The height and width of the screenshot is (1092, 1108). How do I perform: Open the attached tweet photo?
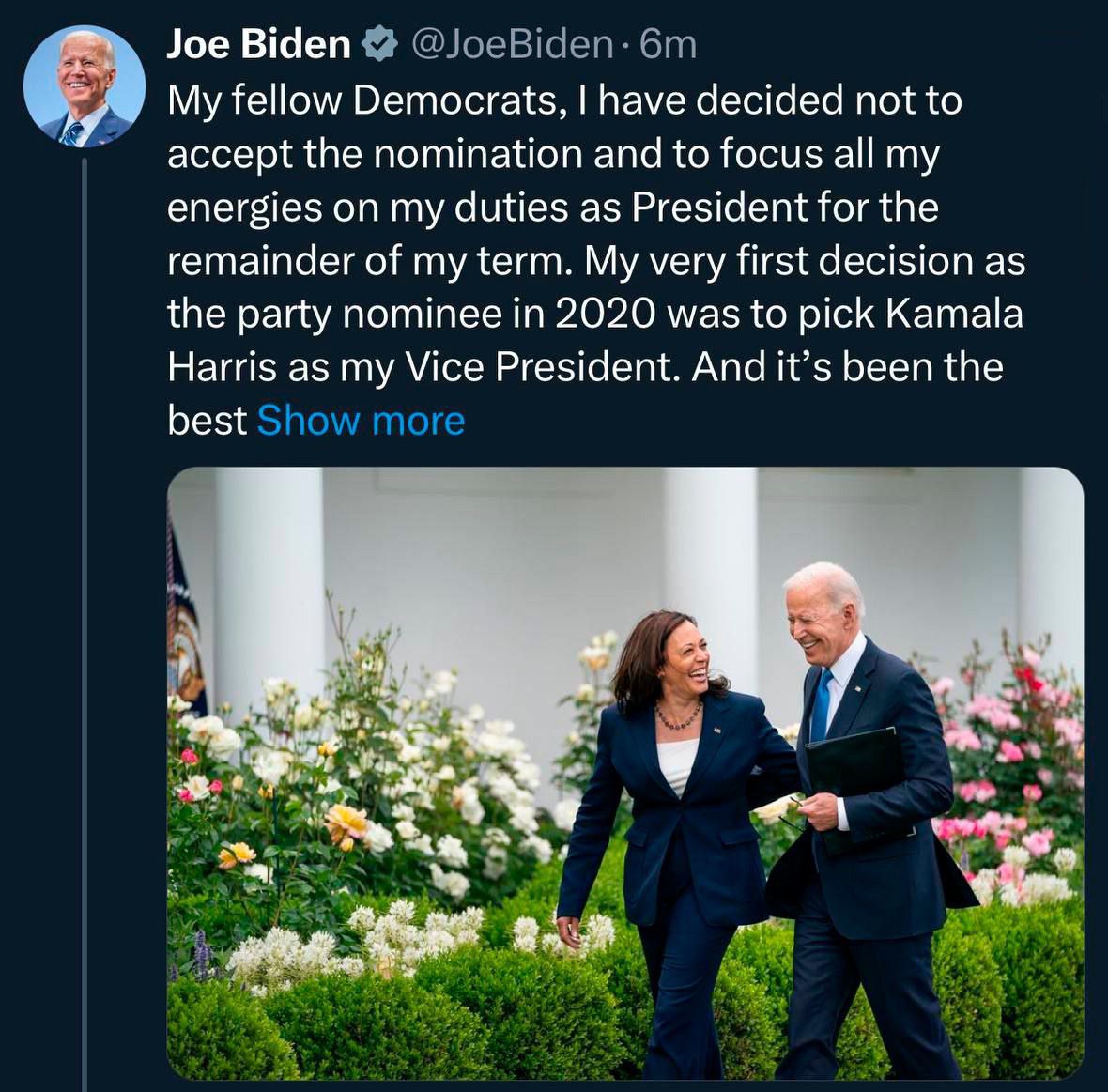624,772
